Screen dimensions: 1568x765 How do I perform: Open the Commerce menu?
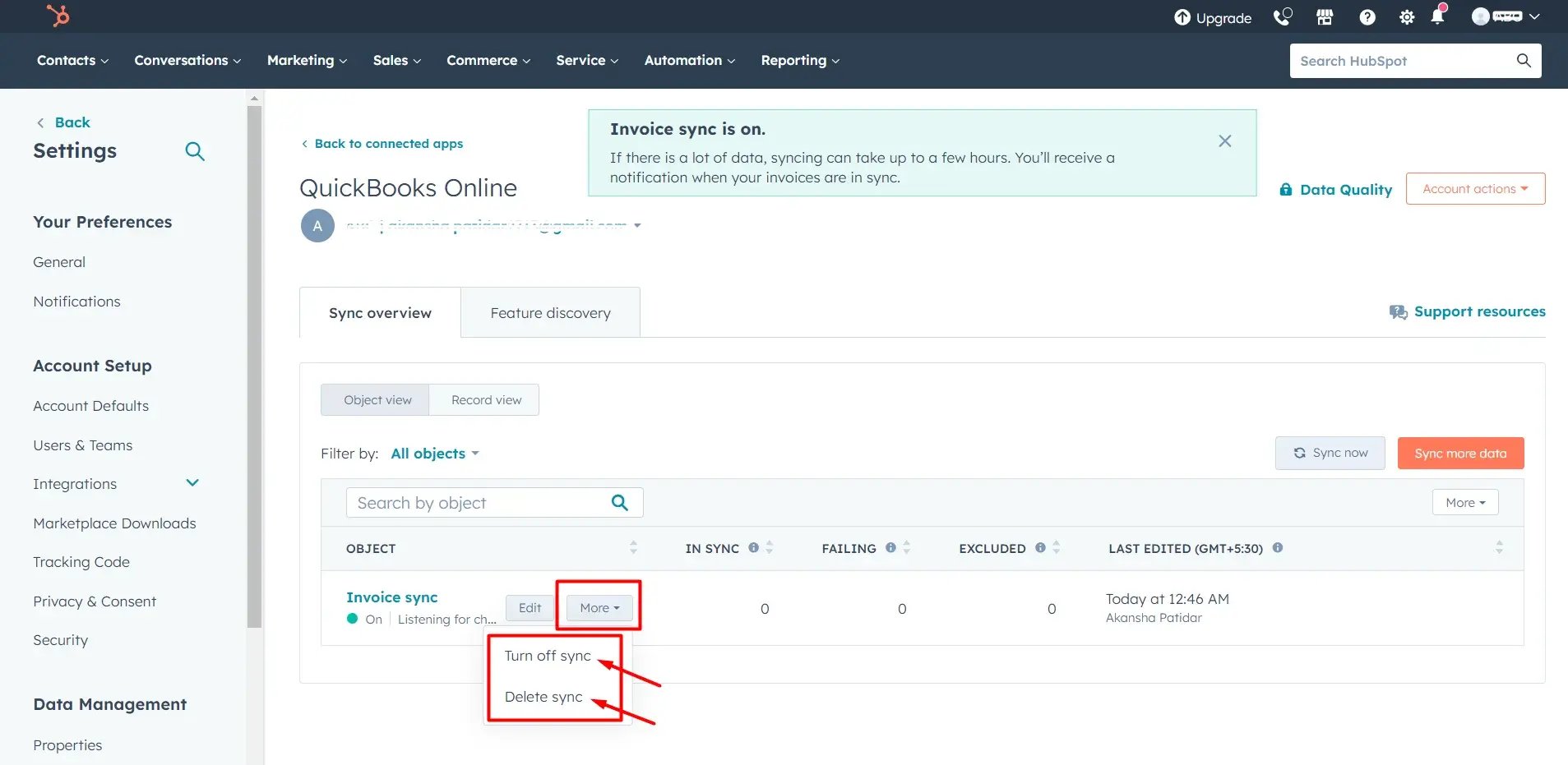(488, 61)
